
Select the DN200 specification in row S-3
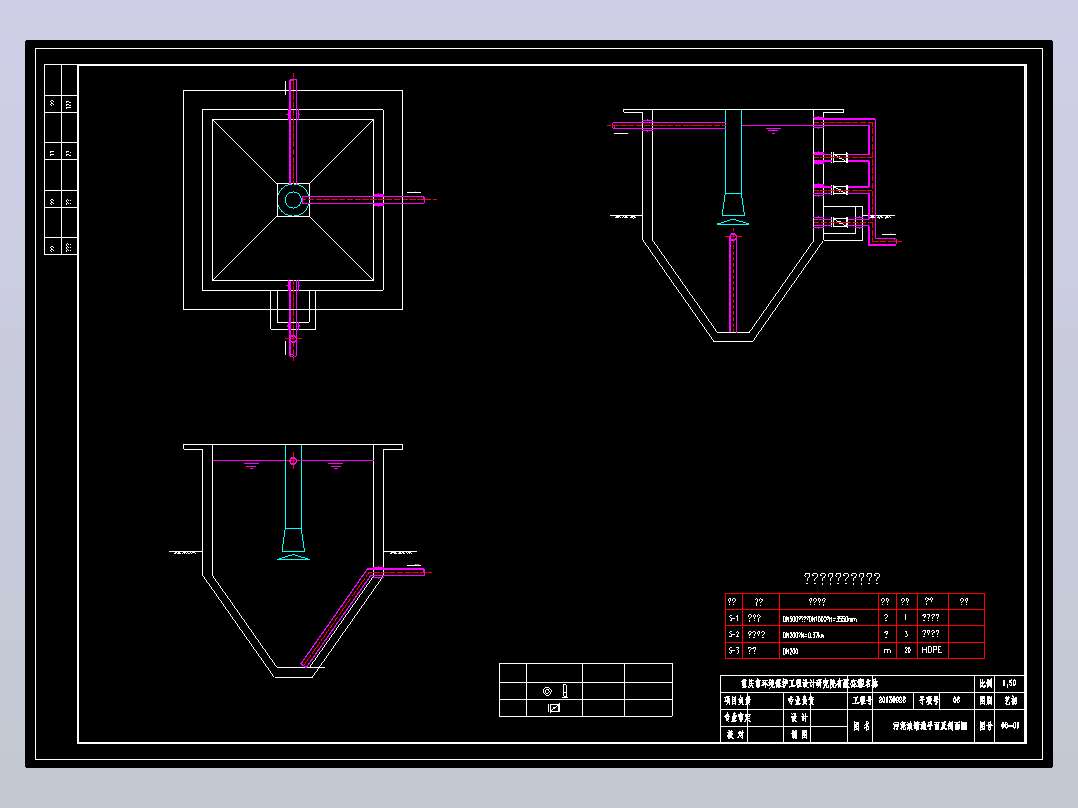click(x=790, y=651)
